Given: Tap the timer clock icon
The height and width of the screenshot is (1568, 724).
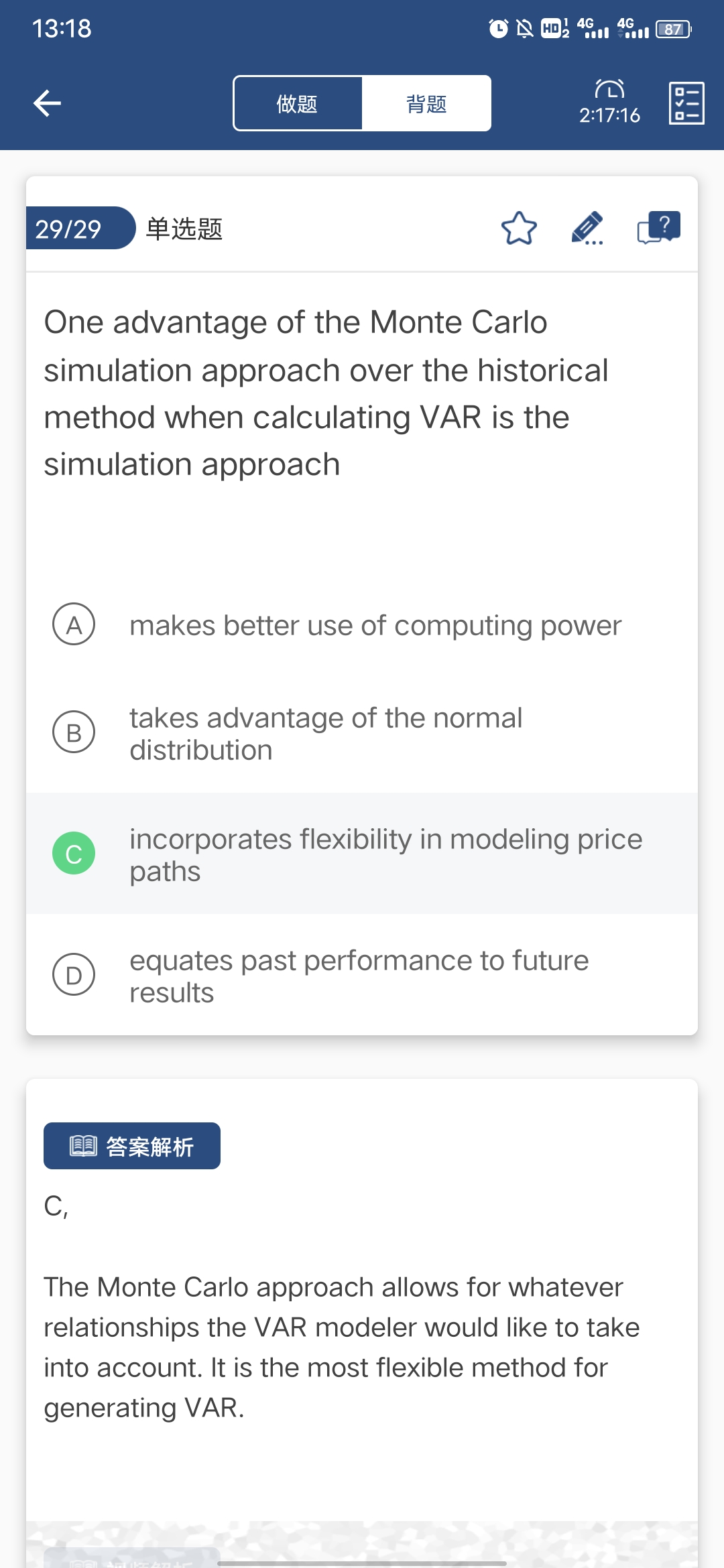Looking at the screenshot, I should coord(609,89).
